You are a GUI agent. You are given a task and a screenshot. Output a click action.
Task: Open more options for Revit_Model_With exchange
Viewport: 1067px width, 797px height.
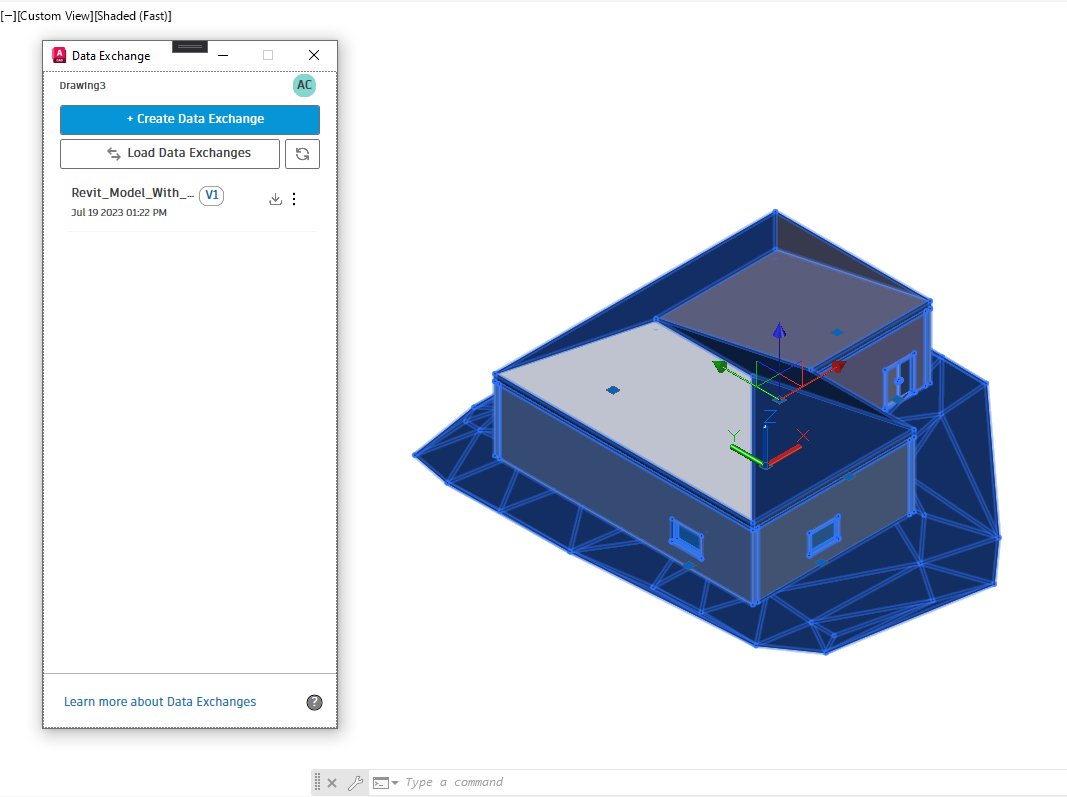point(294,199)
